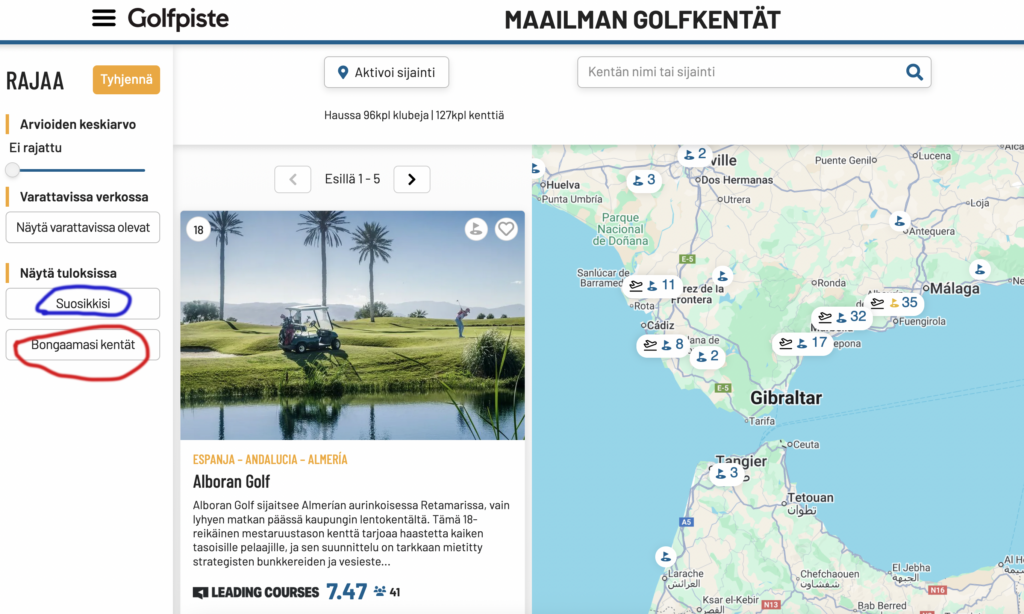Screen dimensions: 1024x614
Task: Click the magnifier search icon
Action: pyautogui.click(x=913, y=72)
